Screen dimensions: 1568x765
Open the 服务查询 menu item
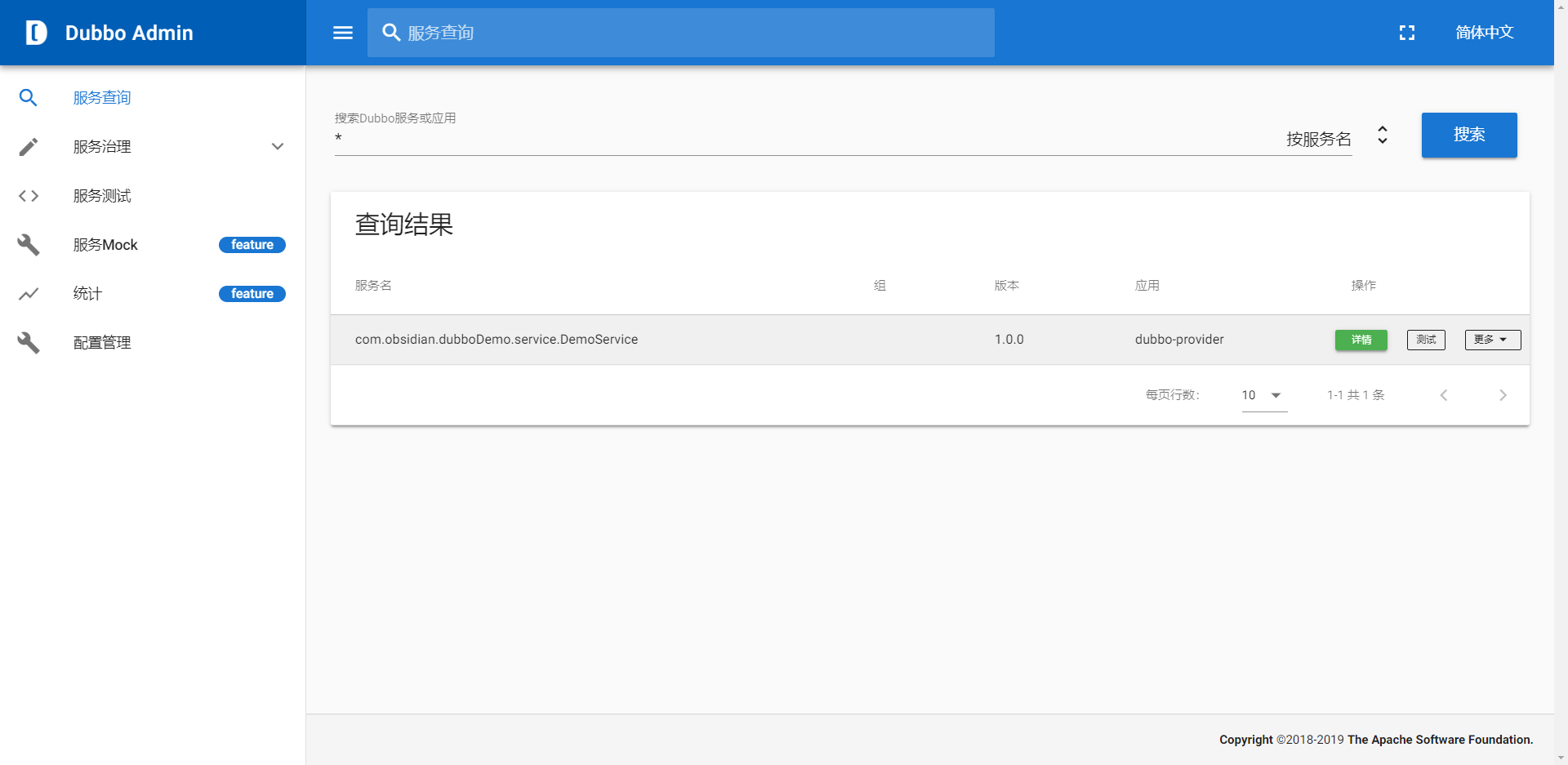(x=153, y=98)
